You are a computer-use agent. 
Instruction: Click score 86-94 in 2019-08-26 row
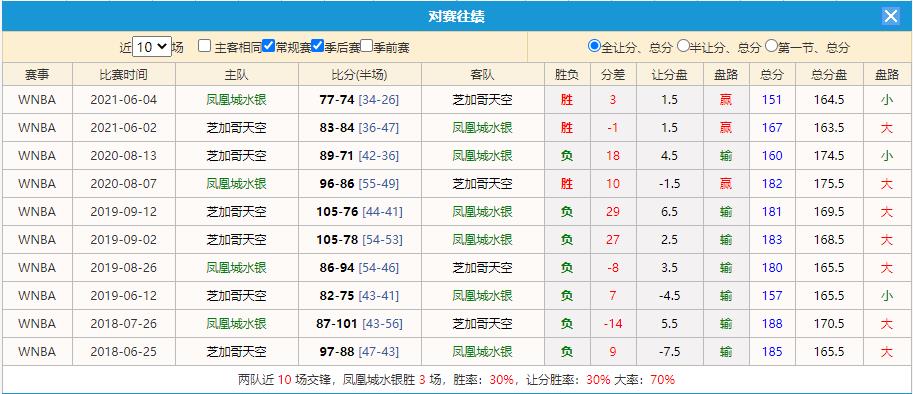click(x=337, y=268)
